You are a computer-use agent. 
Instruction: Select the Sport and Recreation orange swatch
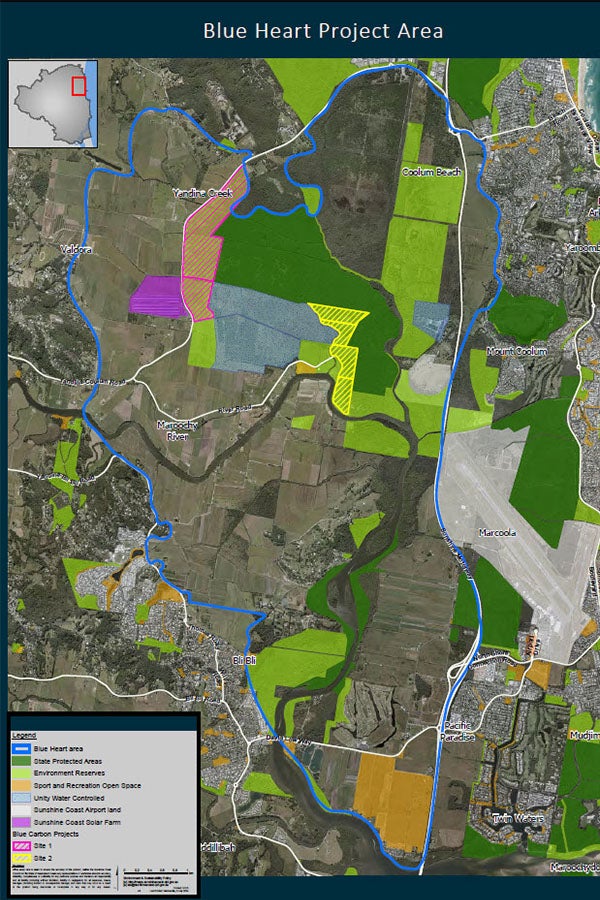pos(22,786)
